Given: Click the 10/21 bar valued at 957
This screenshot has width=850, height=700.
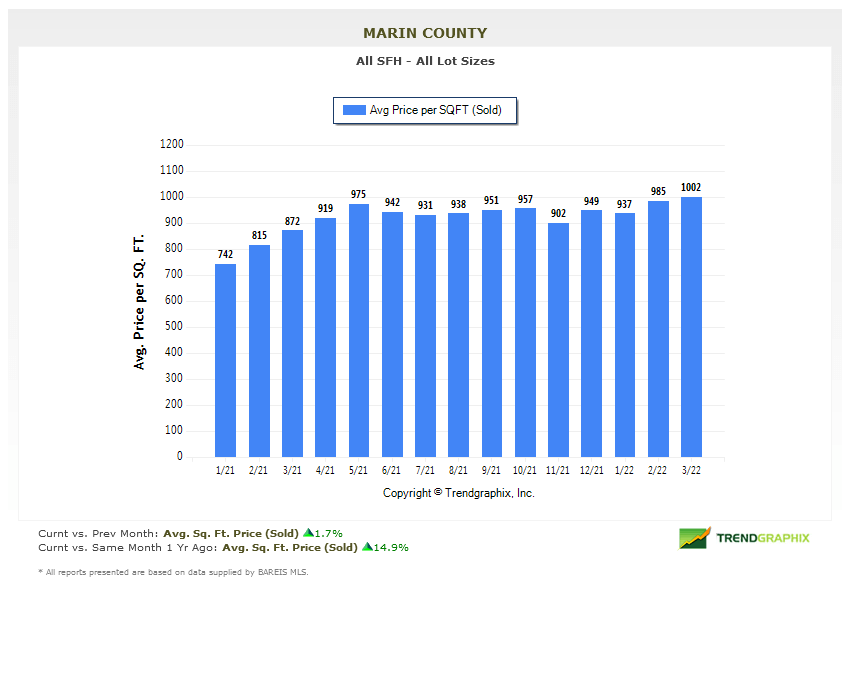Looking at the screenshot, I should 525,332.
